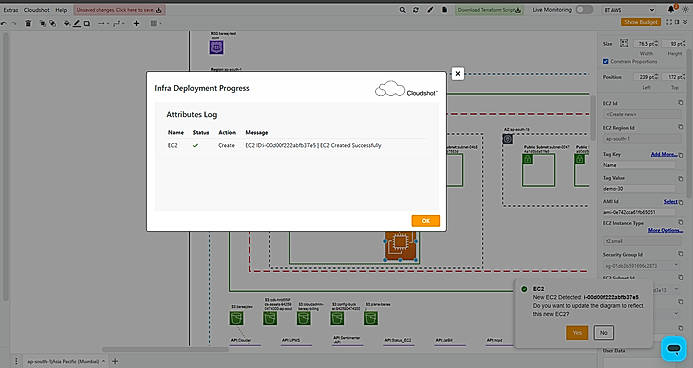Click Yes to update diagram with new EC2
Viewport: 693px width, 368px height.
pos(577,333)
